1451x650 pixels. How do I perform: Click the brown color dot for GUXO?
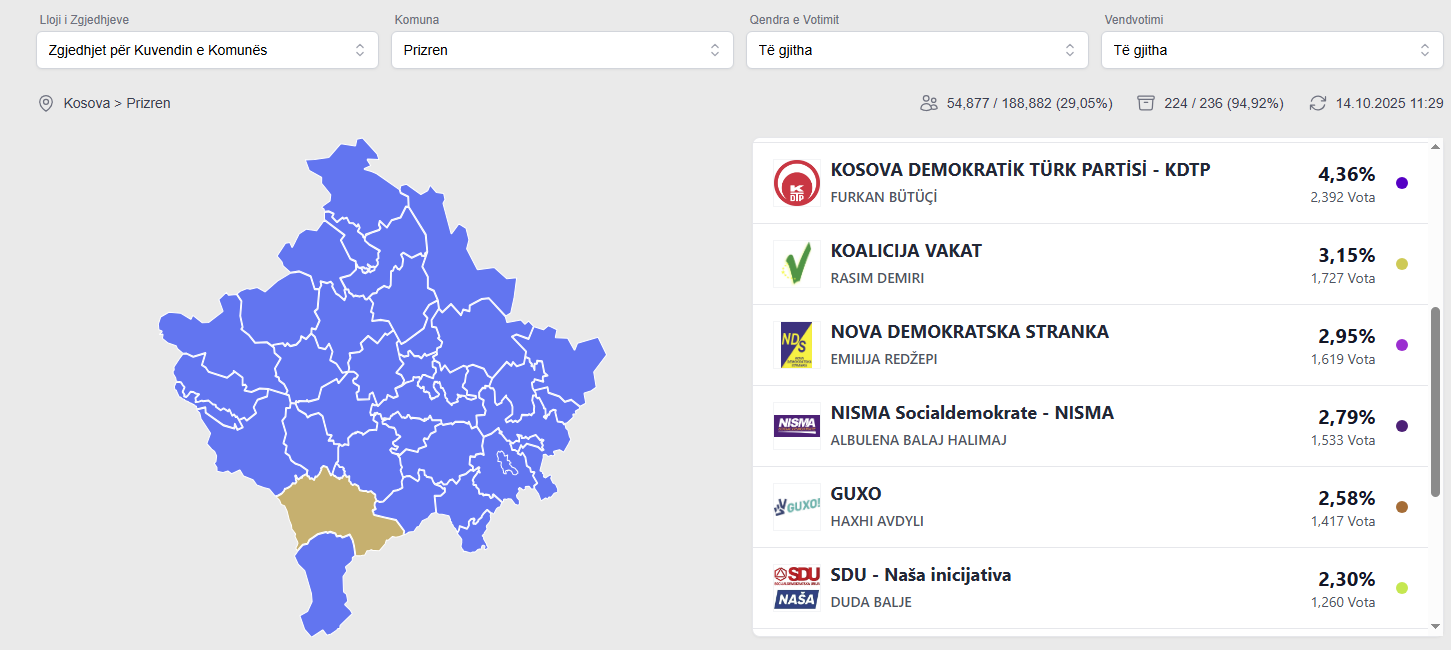click(x=1402, y=507)
